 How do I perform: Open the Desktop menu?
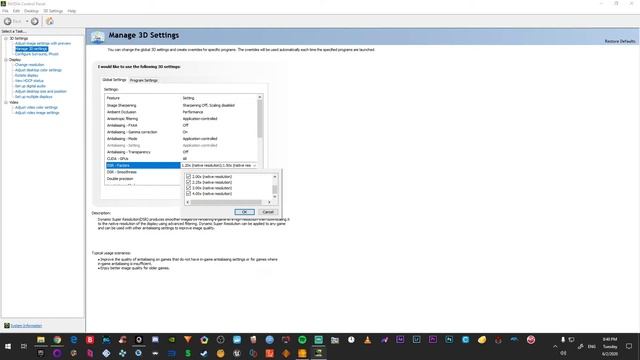tap(31, 11)
